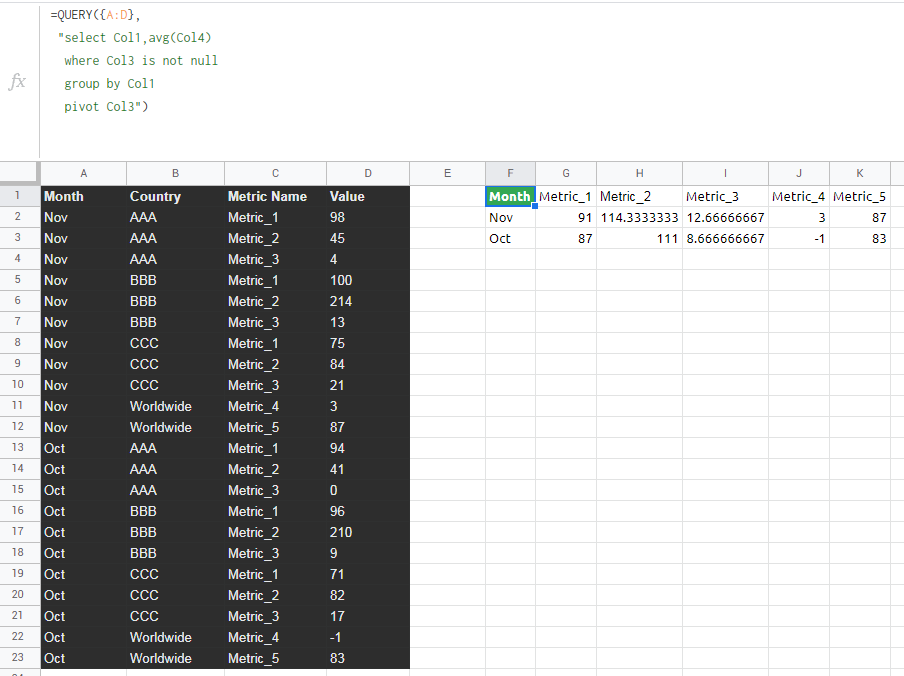Click the select-all corner box

[x=20, y=173]
